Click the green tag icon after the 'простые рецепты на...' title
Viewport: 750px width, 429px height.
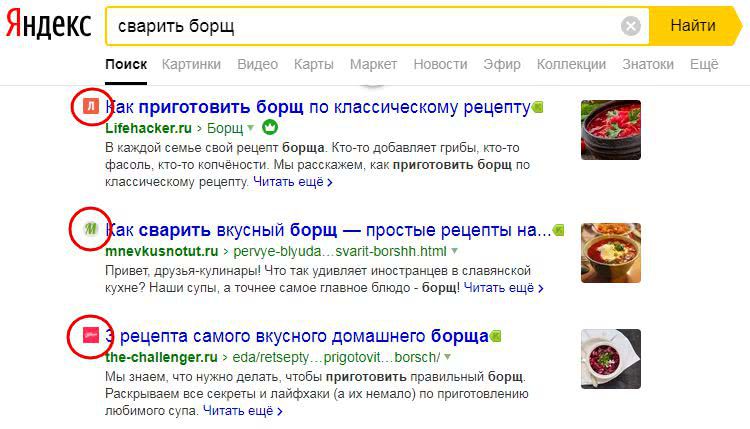pyautogui.click(x=558, y=230)
